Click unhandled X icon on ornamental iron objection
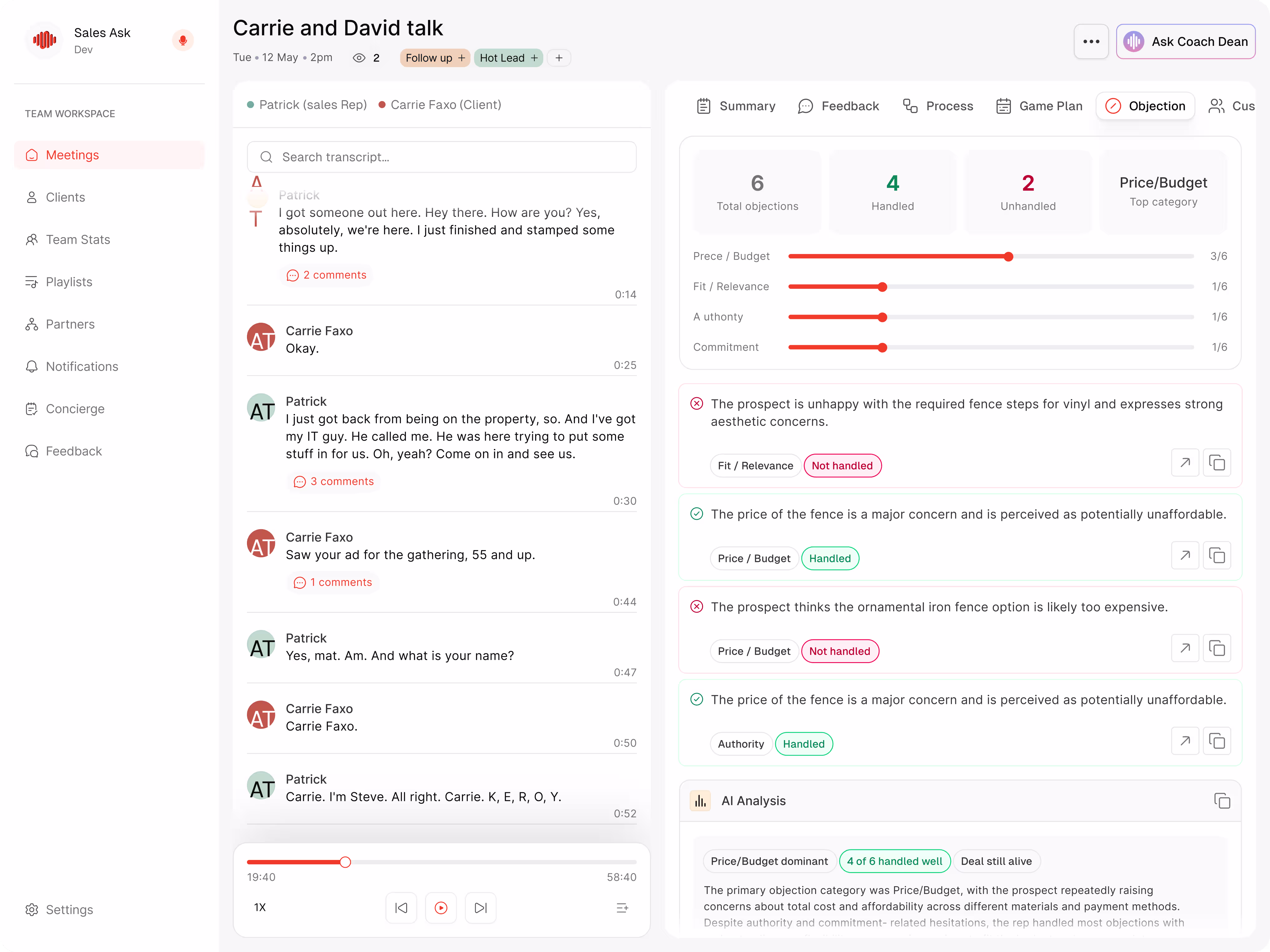The image size is (1270, 952). click(x=697, y=607)
